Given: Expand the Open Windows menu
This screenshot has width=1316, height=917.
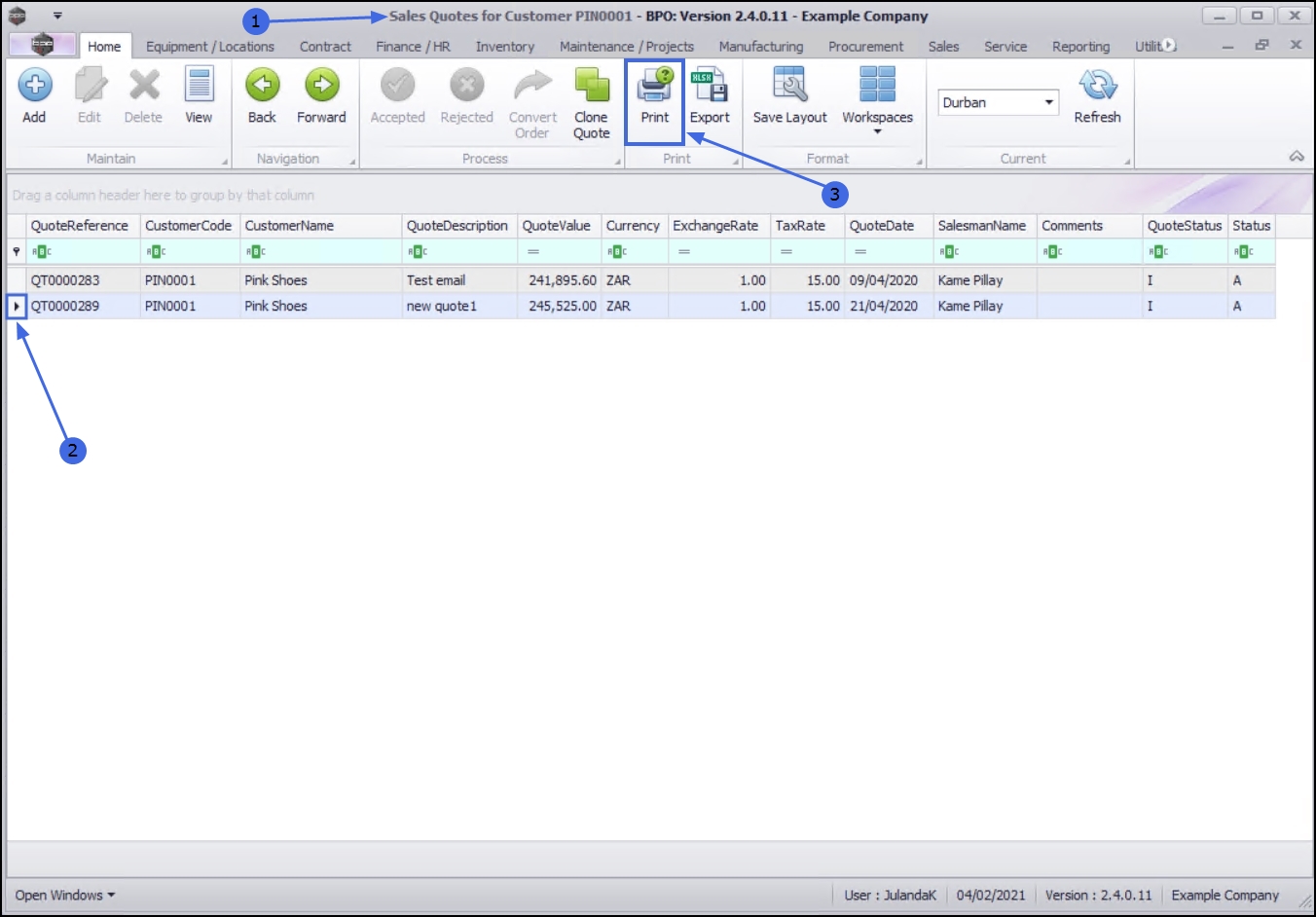Looking at the screenshot, I should tap(65, 896).
